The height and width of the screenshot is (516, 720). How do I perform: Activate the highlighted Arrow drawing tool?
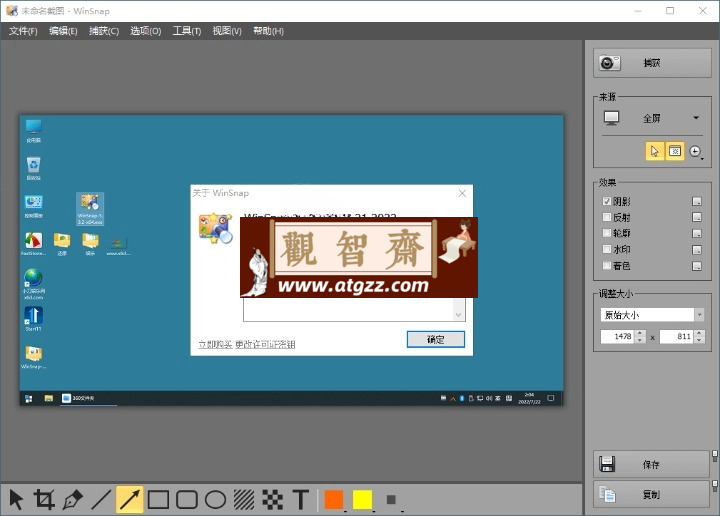(129, 499)
